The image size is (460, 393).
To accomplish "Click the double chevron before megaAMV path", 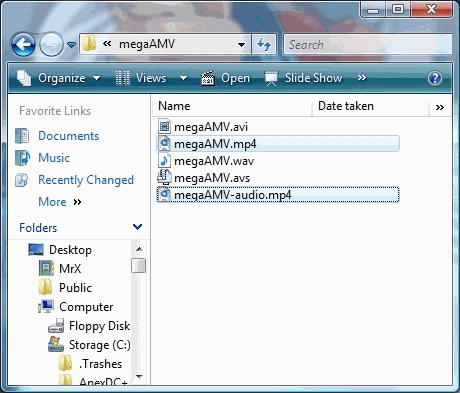I will pyautogui.click(x=107, y=44).
